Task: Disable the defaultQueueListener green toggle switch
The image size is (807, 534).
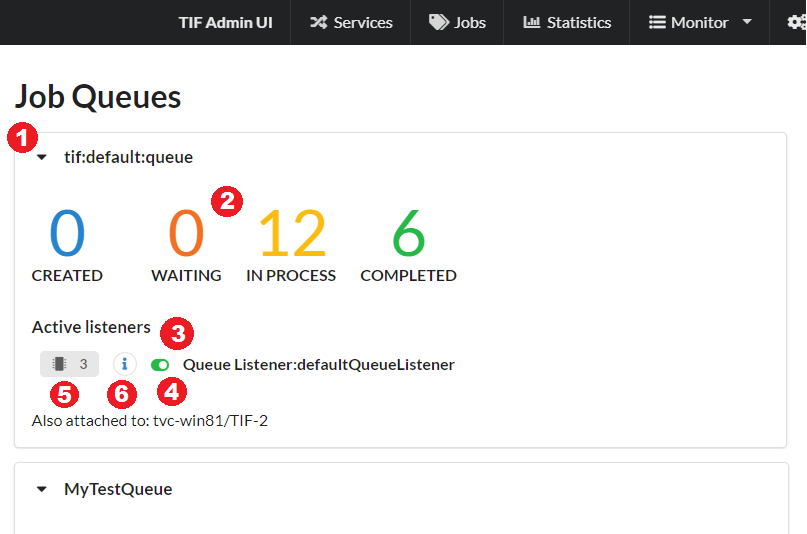Action: pyautogui.click(x=160, y=365)
